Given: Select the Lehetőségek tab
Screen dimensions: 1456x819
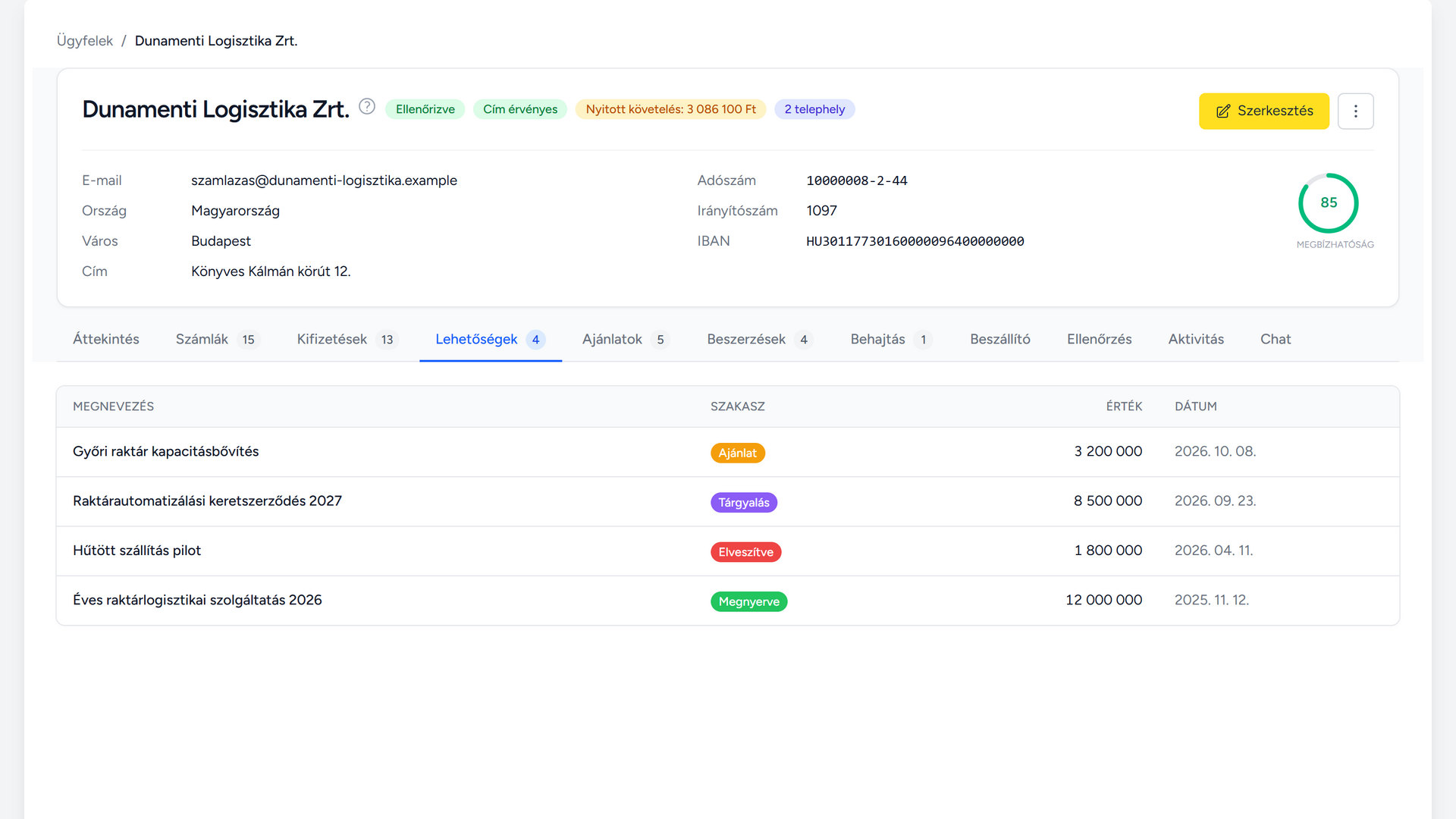Looking at the screenshot, I should coord(490,340).
